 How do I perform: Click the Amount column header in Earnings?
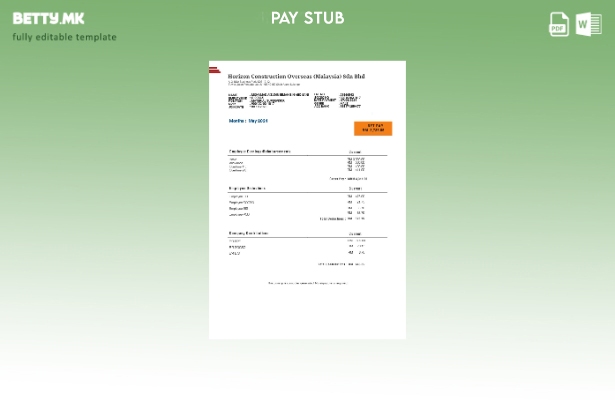[x=355, y=151]
